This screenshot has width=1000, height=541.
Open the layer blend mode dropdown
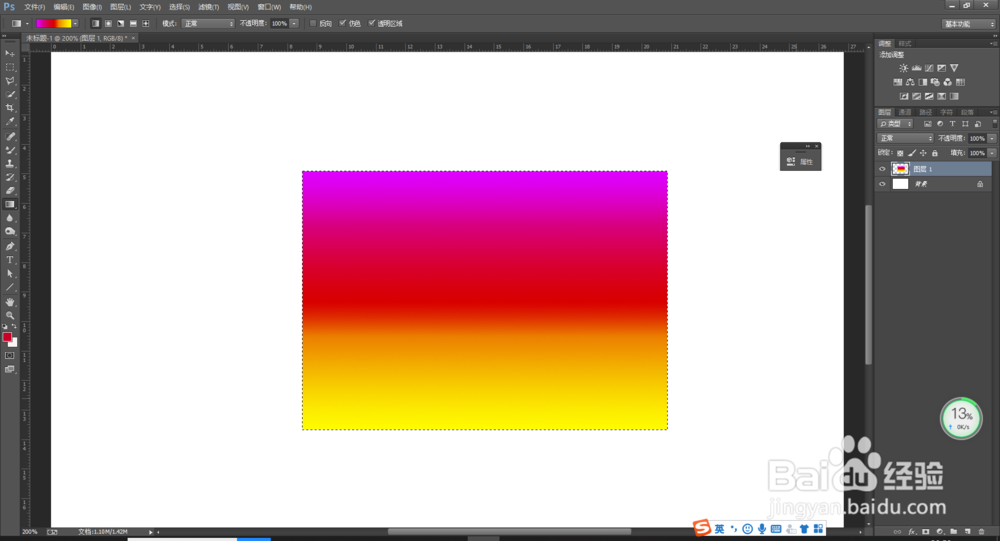click(x=906, y=138)
